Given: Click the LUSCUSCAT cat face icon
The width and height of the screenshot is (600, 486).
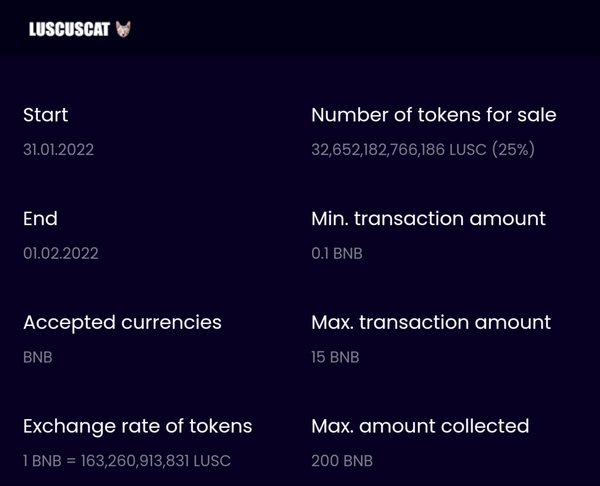Looking at the screenshot, I should (123, 29).
